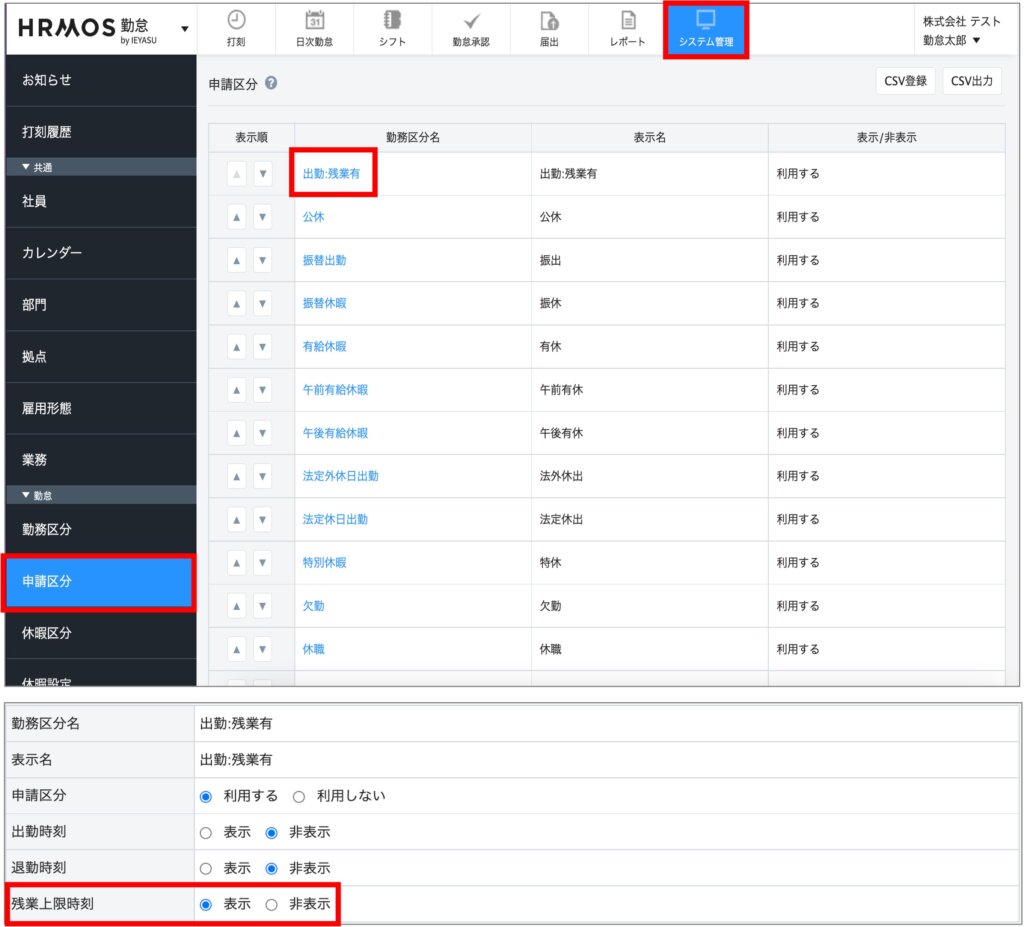The image size is (1024, 927).
Task: Open the 日次勤怠 calendar icon
Action: (x=314, y=20)
